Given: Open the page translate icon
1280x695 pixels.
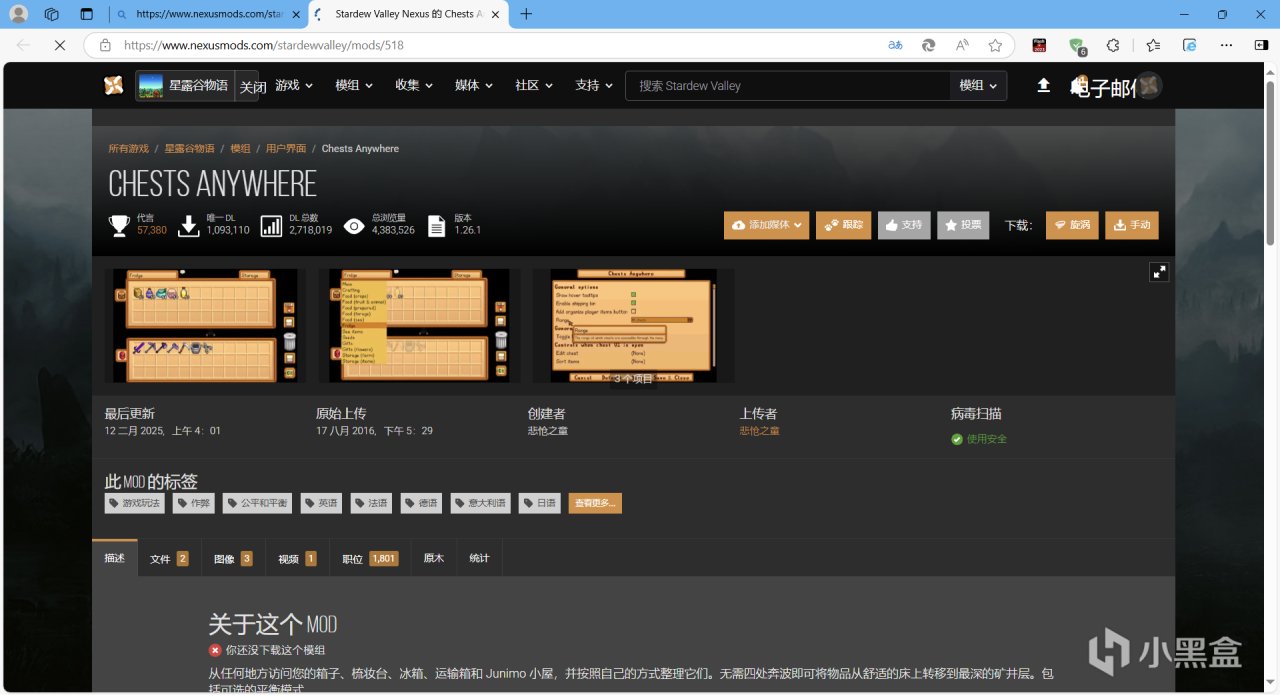Looking at the screenshot, I should [x=895, y=45].
